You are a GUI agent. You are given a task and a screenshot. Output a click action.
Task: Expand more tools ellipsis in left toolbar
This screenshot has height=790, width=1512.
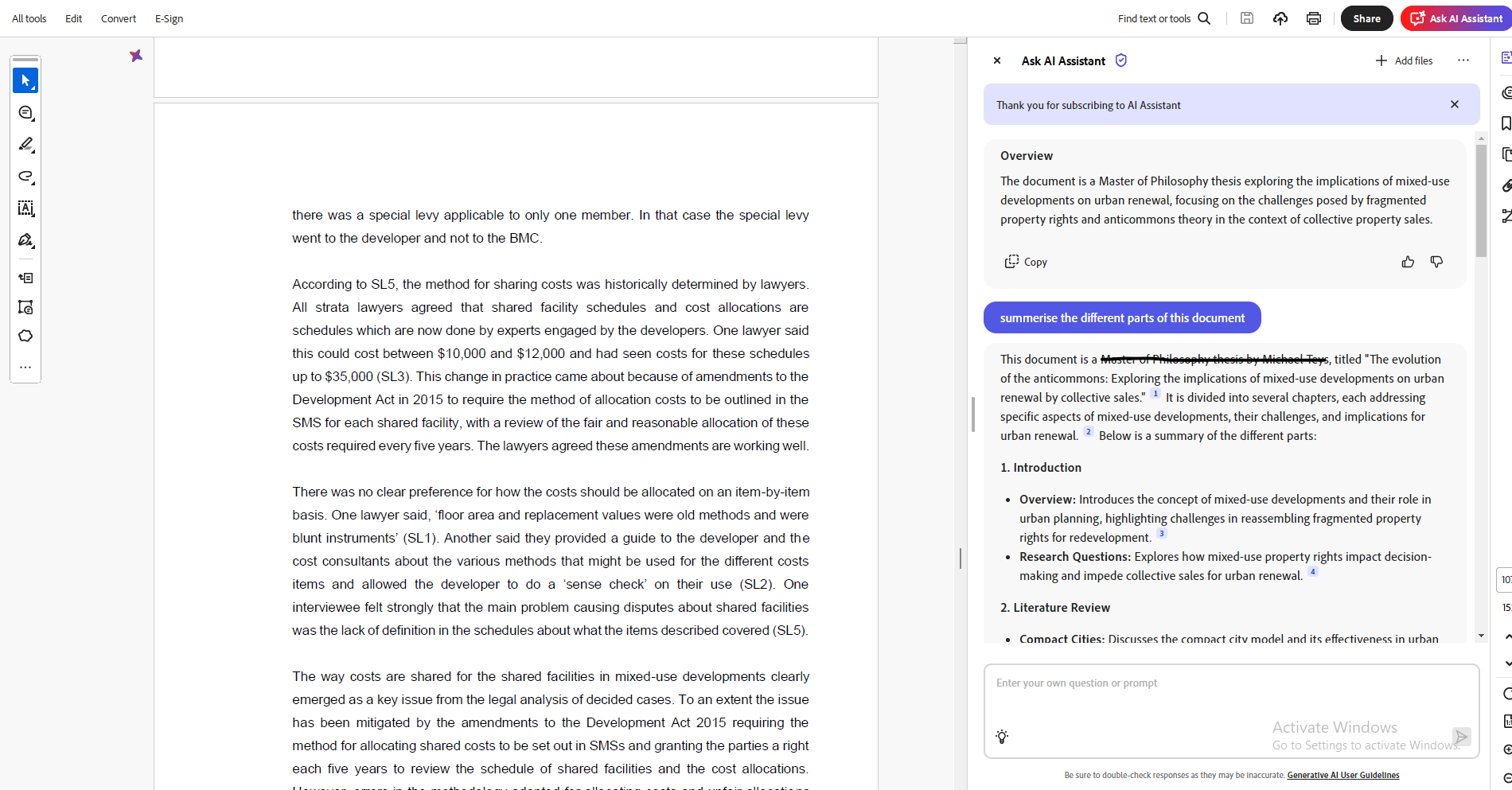[25, 368]
